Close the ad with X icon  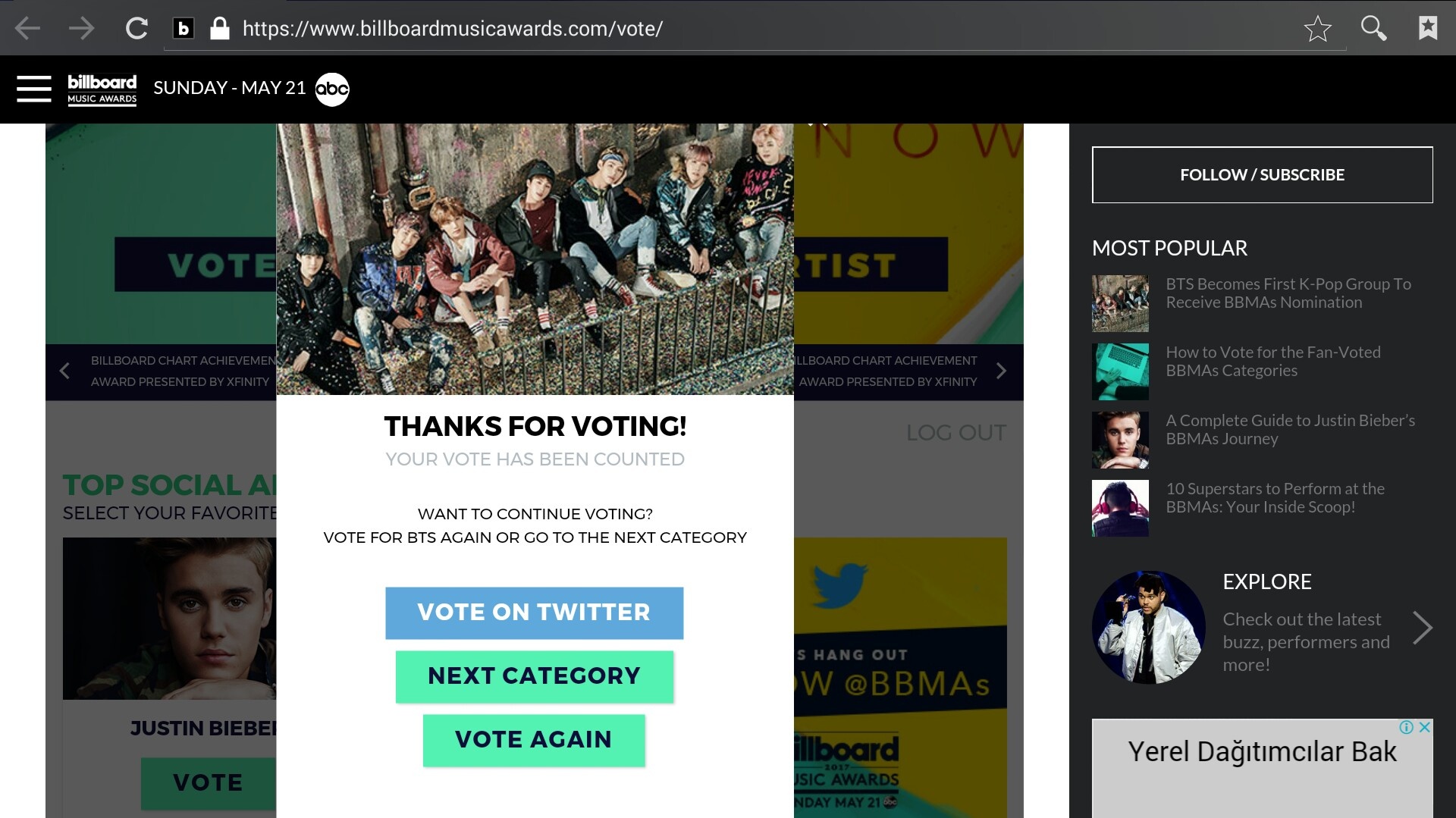point(1425,727)
